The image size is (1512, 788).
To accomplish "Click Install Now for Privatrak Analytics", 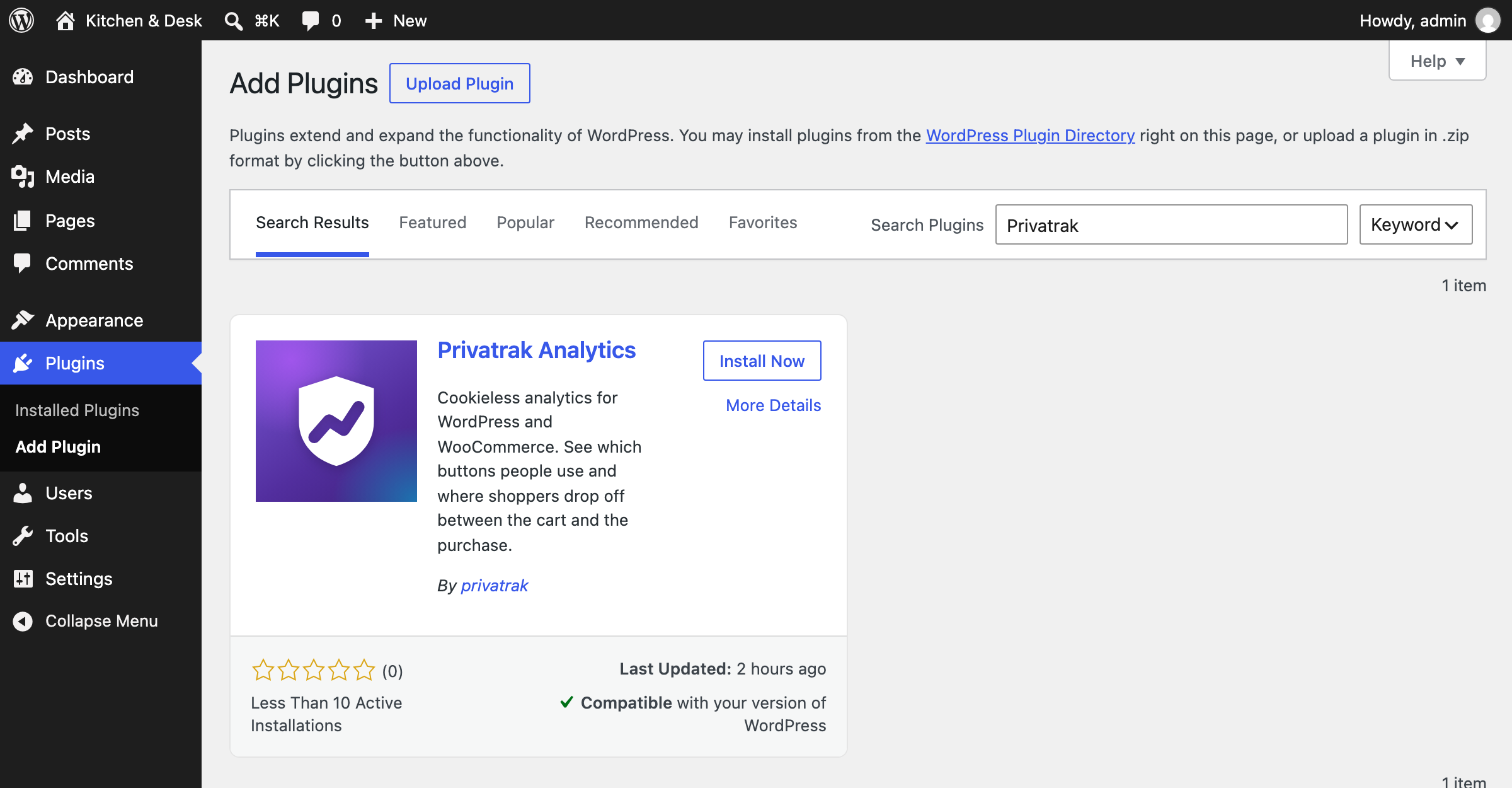I will pyautogui.click(x=762, y=361).
